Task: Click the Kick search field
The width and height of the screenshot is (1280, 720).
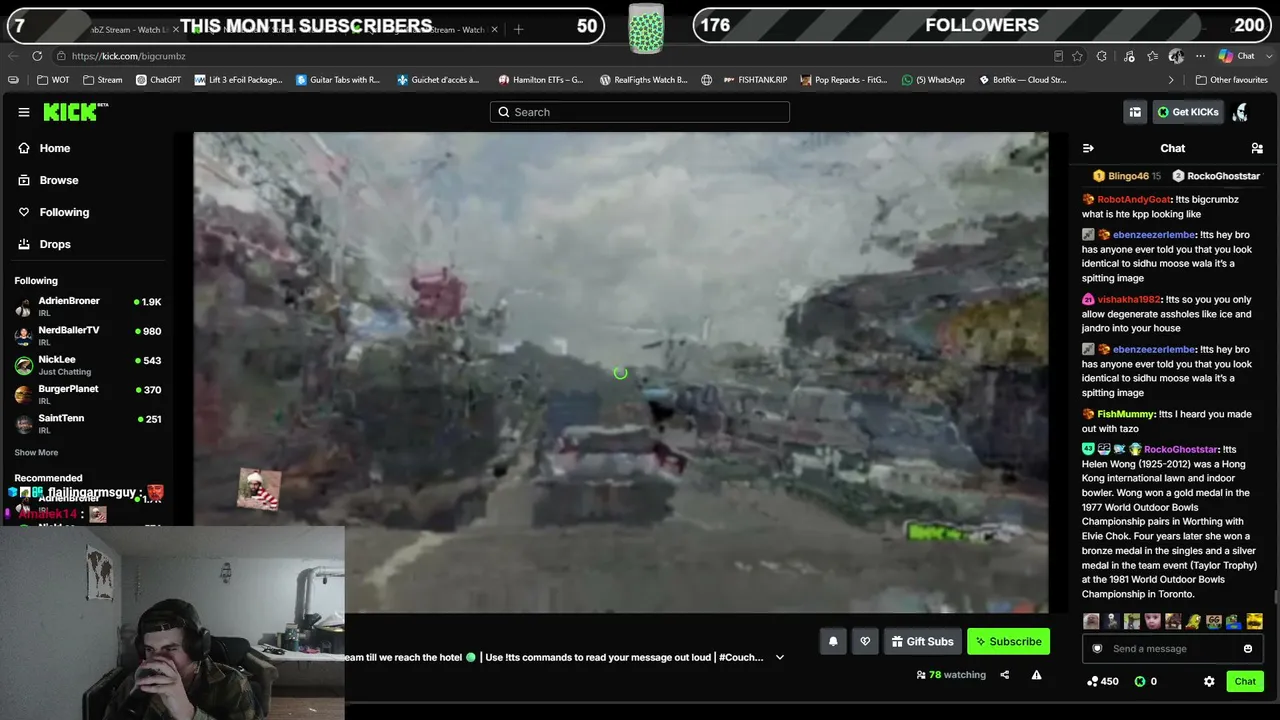Action: (640, 112)
